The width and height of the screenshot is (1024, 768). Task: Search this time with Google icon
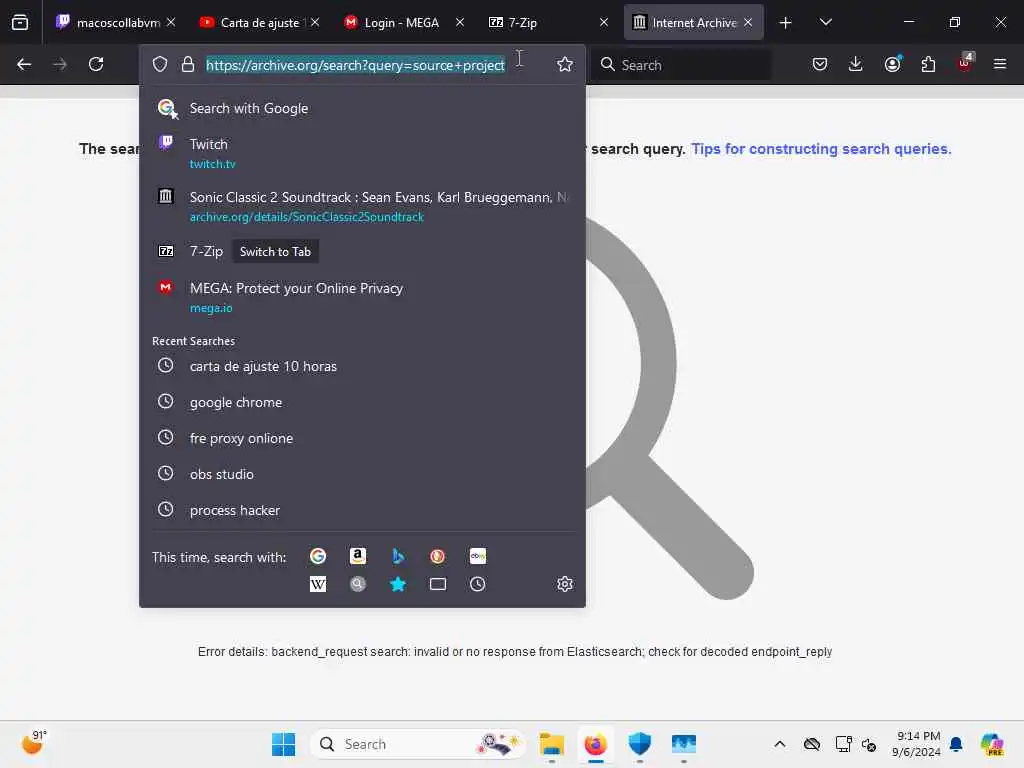click(318, 556)
